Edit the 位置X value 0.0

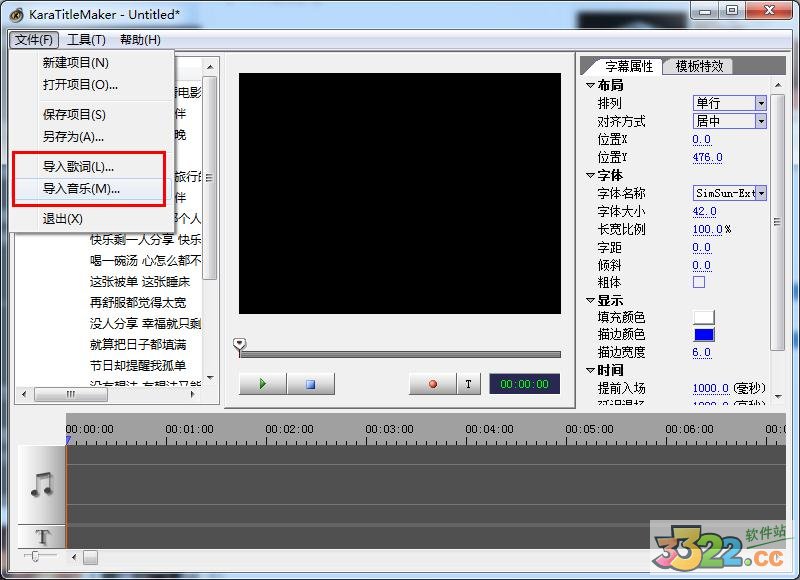(x=702, y=139)
